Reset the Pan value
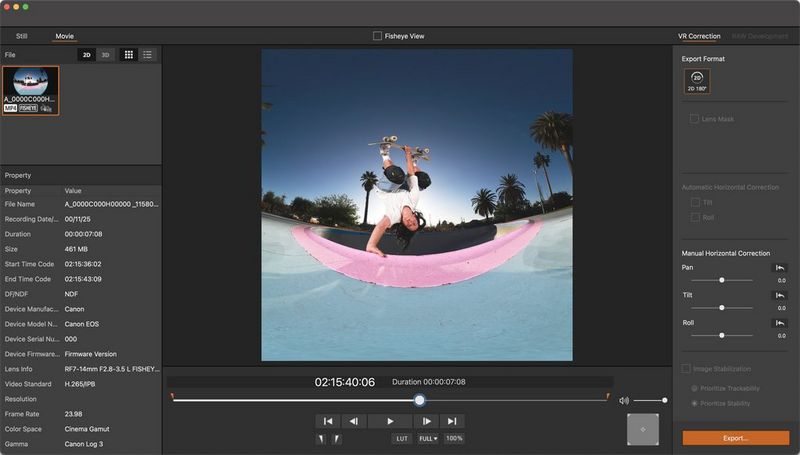This screenshot has width=800, height=455. [x=779, y=267]
